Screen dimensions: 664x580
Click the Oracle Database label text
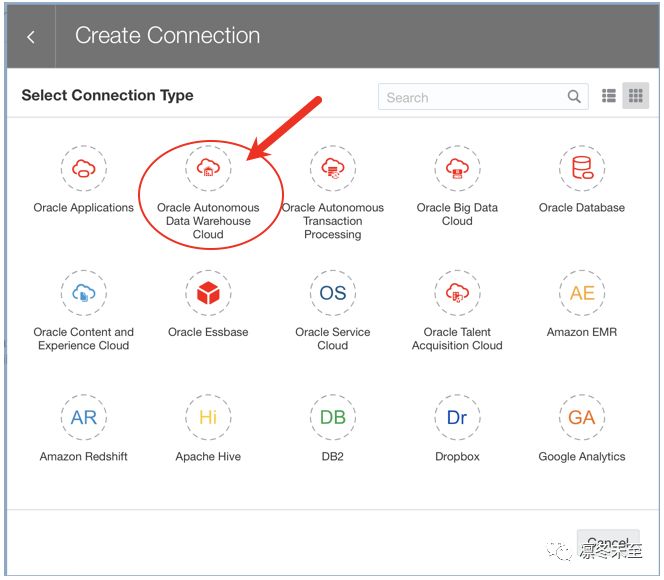[x=582, y=208]
